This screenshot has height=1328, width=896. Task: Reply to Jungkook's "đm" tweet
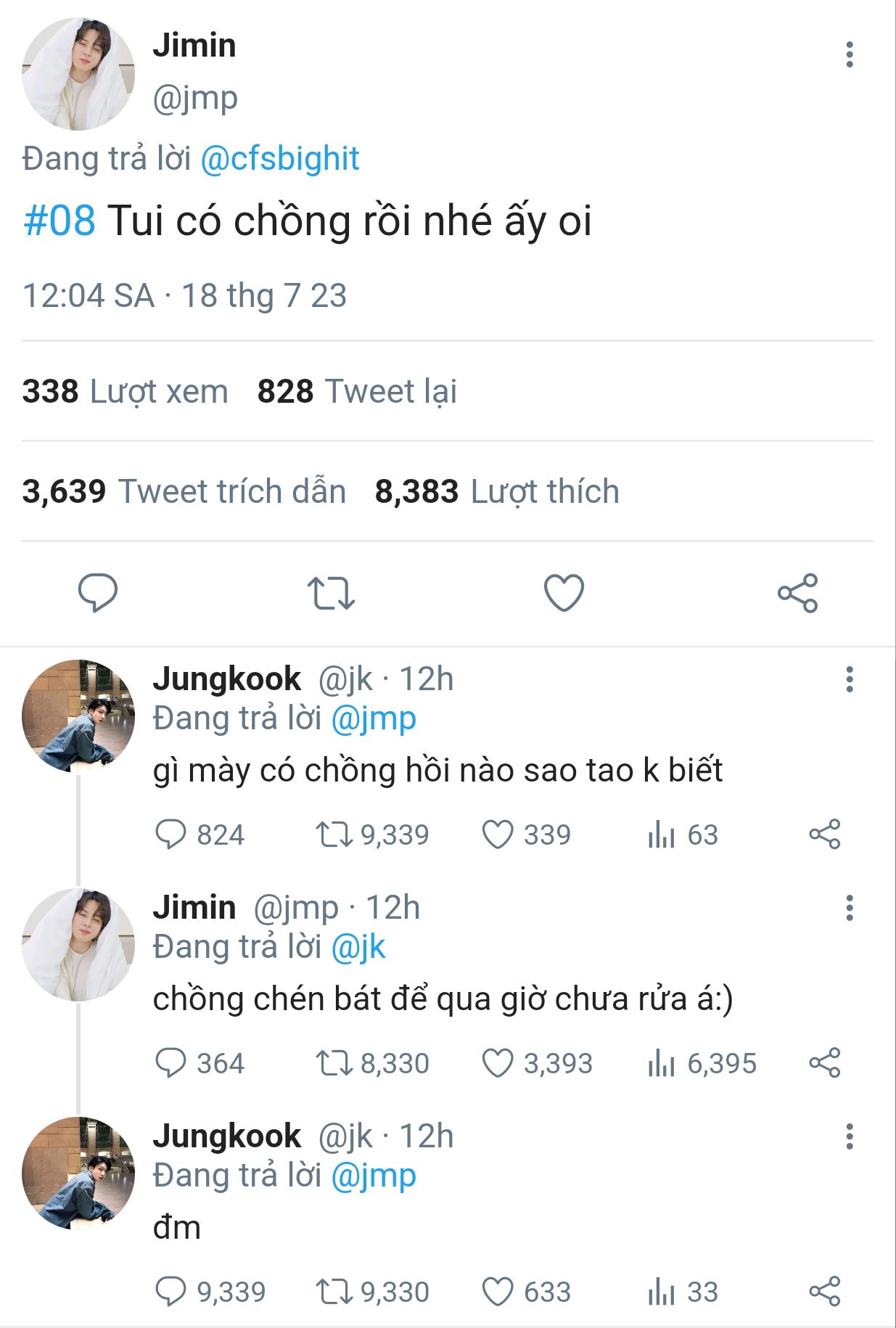[x=171, y=1292]
